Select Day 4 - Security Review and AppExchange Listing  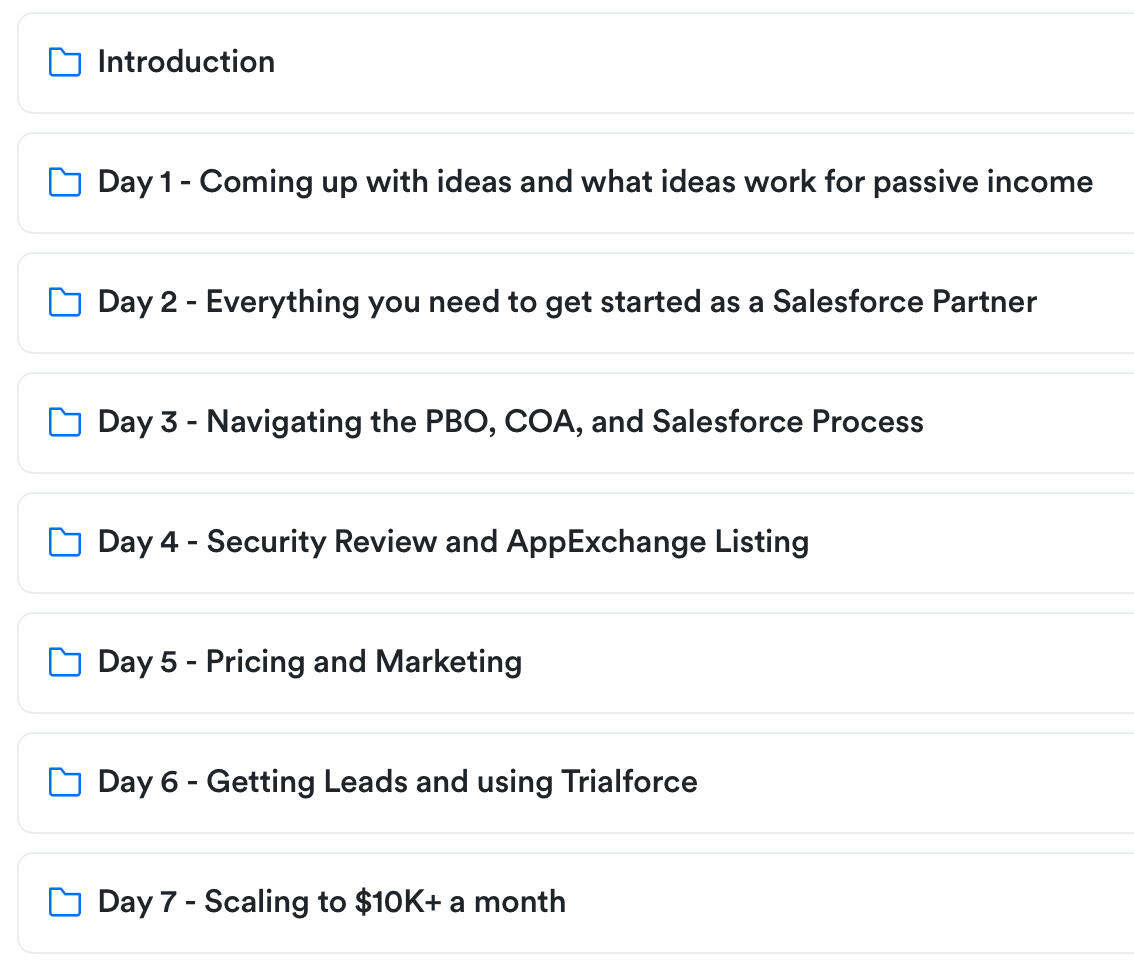tap(453, 542)
